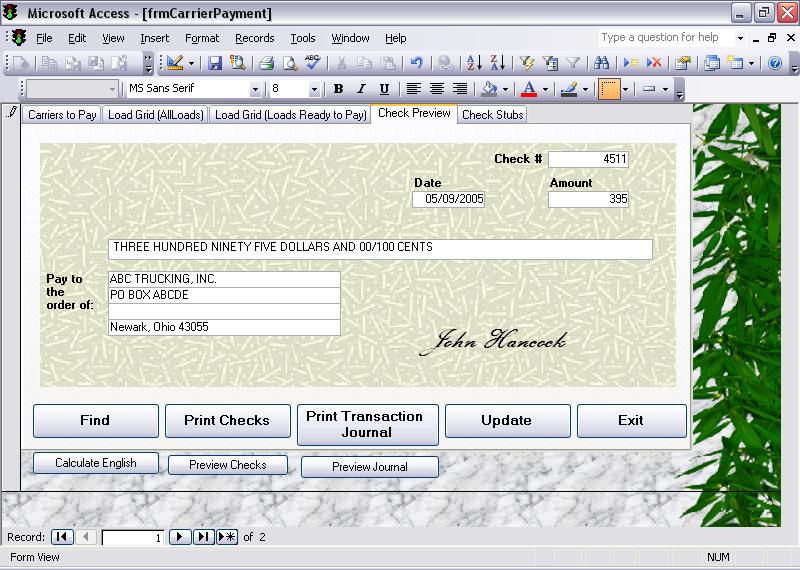Switch to the Check Stubs tab
The image size is (800, 570).
click(492, 114)
